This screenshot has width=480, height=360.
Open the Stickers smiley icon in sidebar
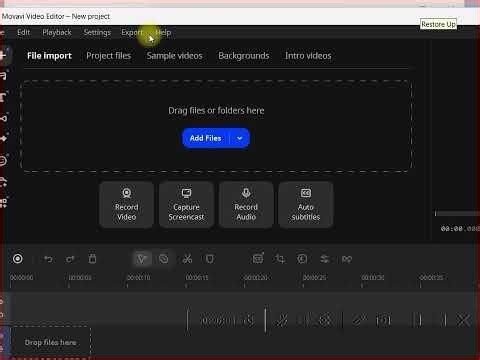point(3,161)
